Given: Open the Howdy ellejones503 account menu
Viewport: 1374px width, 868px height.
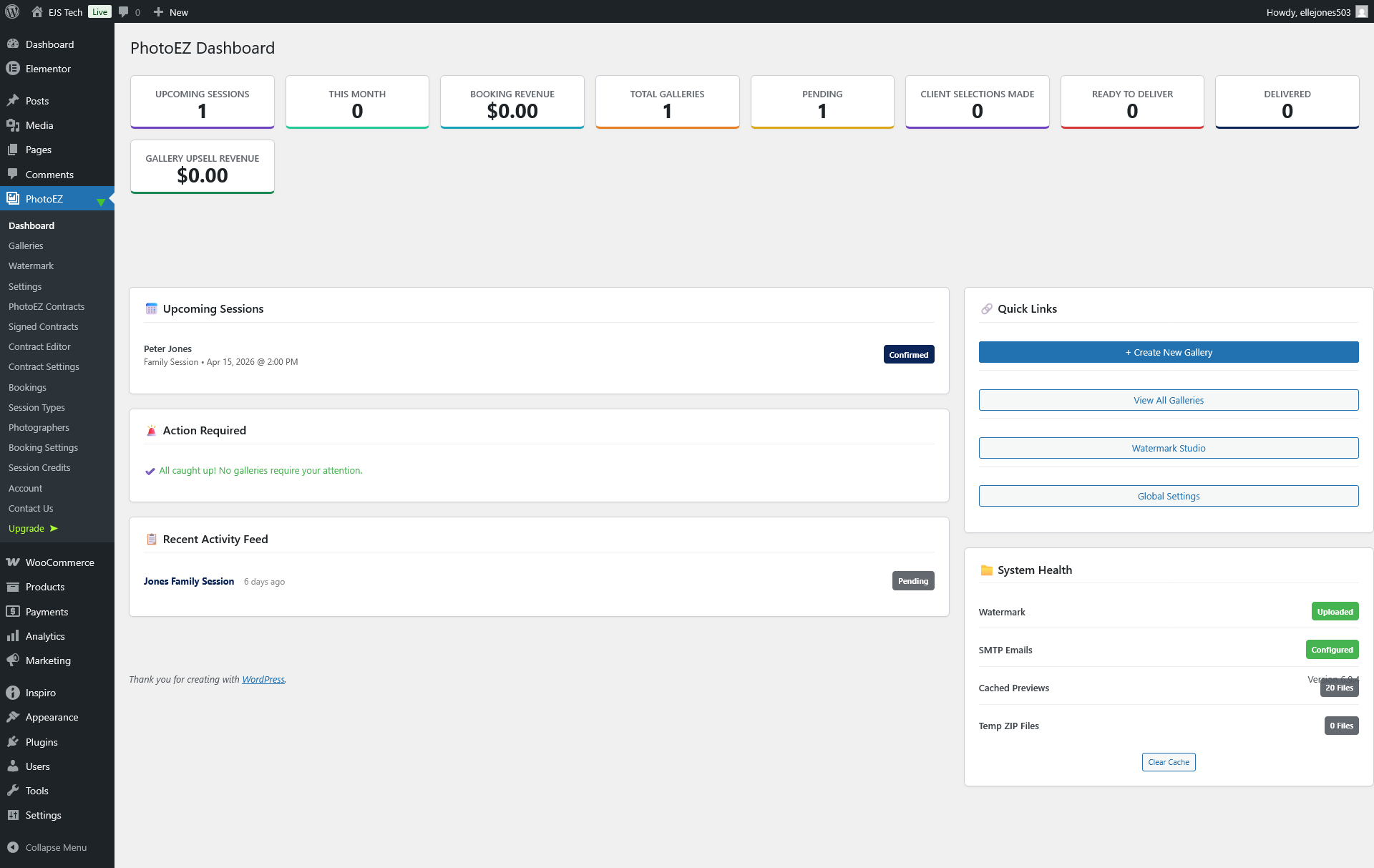Looking at the screenshot, I should pyautogui.click(x=1307, y=11).
